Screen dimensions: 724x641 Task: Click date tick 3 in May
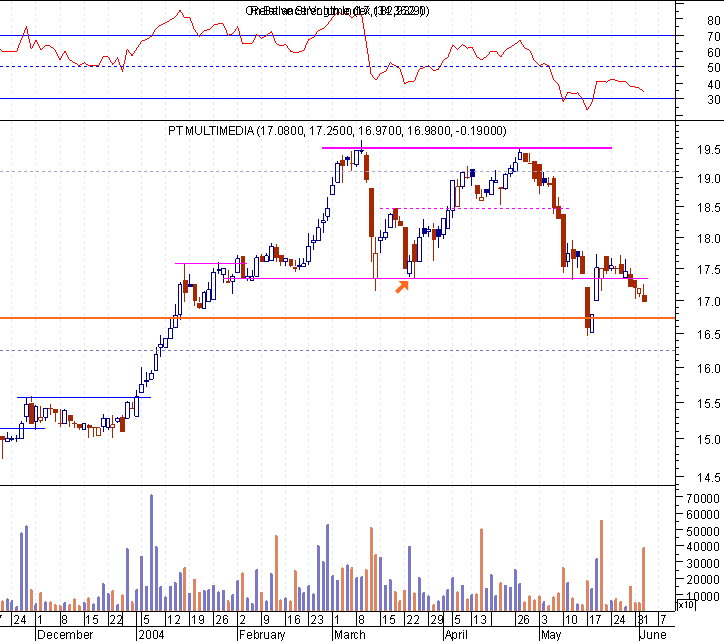pyautogui.click(x=545, y=620)
